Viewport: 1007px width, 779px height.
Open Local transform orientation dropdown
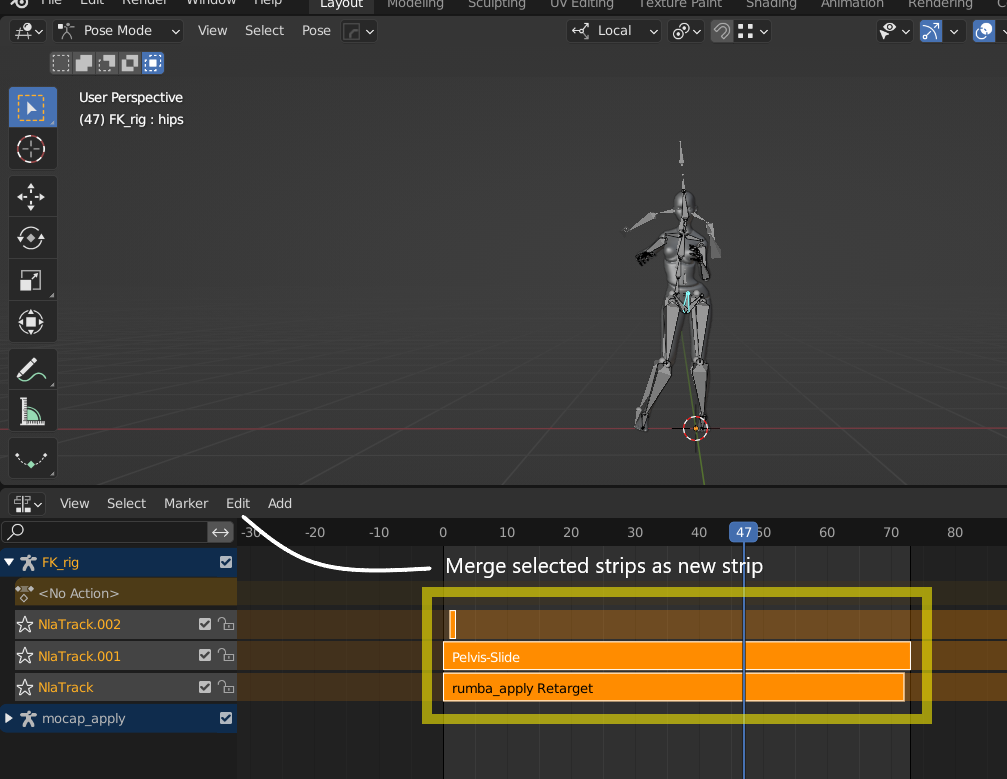click(x=614, y=31)
